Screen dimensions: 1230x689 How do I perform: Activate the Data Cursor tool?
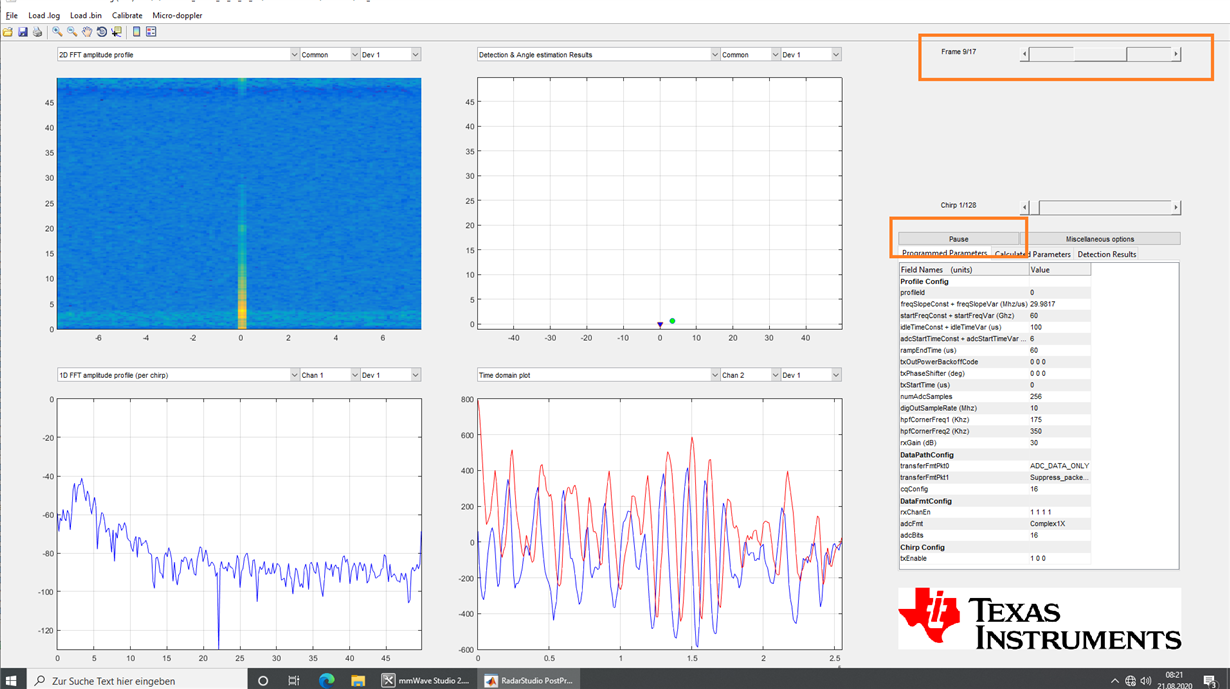coord(118,31)
